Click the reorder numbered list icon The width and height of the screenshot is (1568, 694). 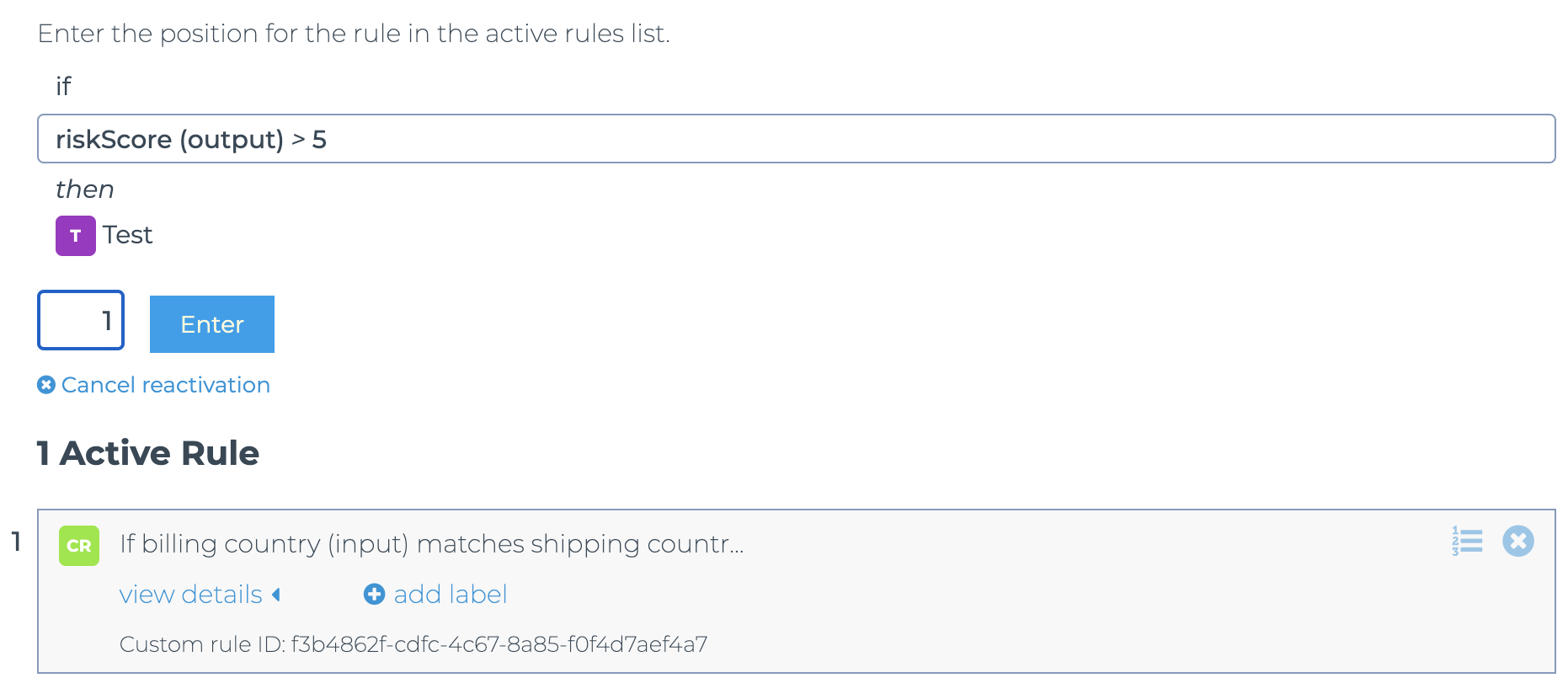[1467, 541]
